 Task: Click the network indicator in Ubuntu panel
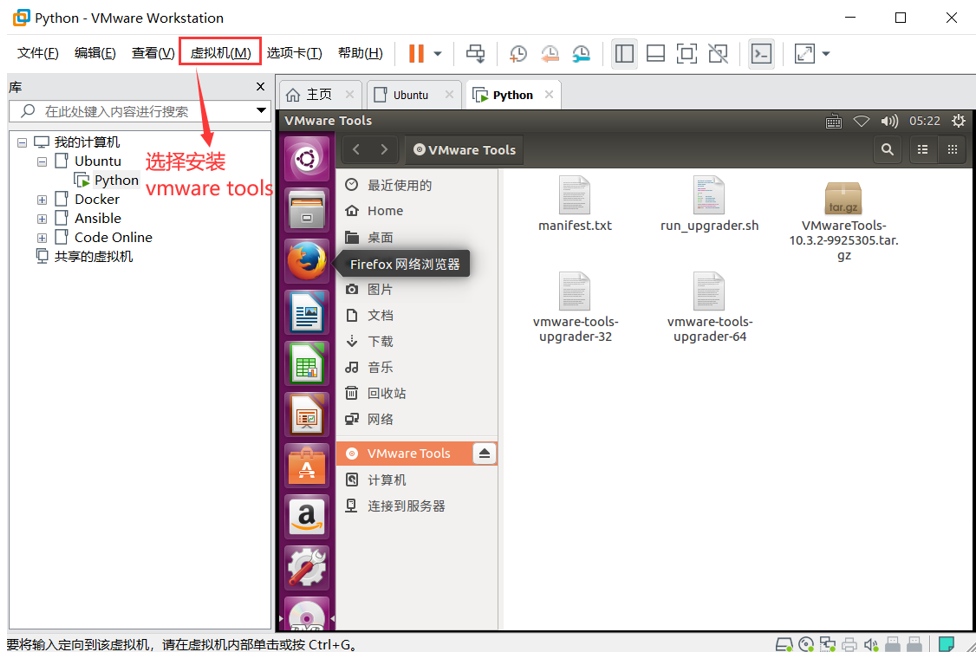pos(861,121)
